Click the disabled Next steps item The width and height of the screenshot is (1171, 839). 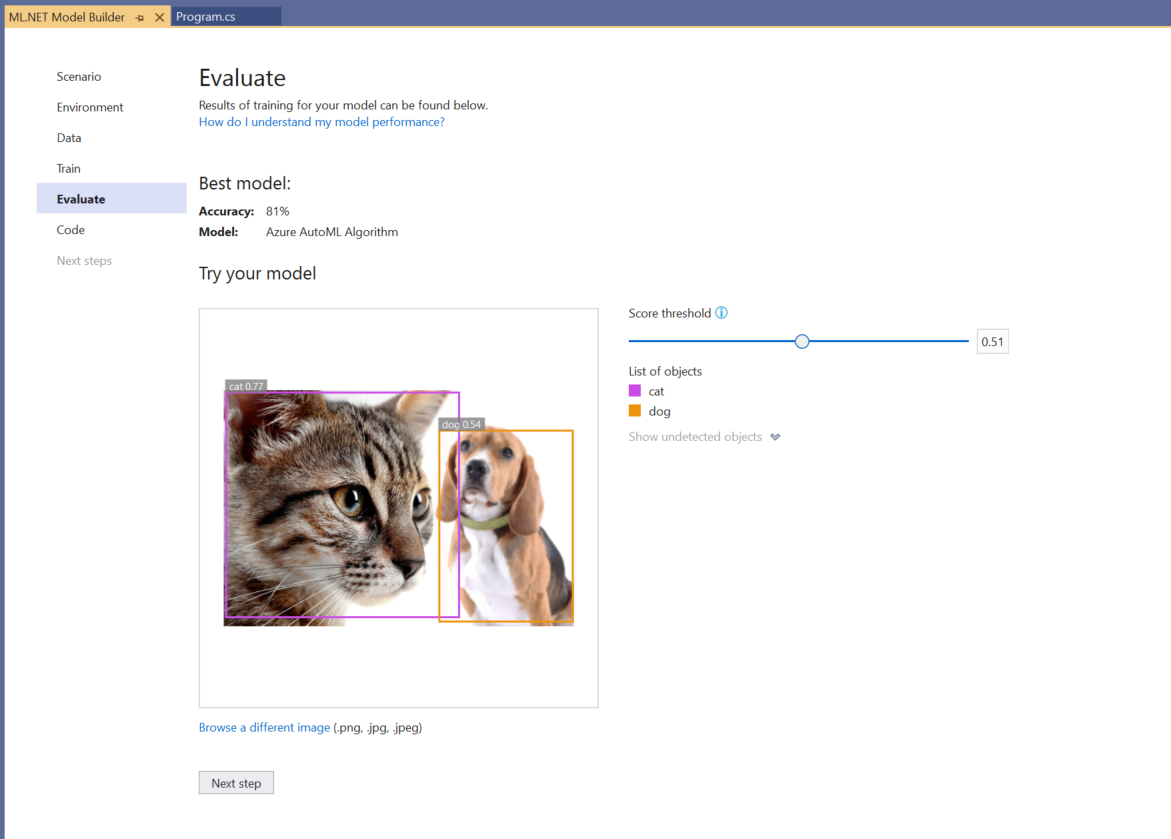(84, 260)
